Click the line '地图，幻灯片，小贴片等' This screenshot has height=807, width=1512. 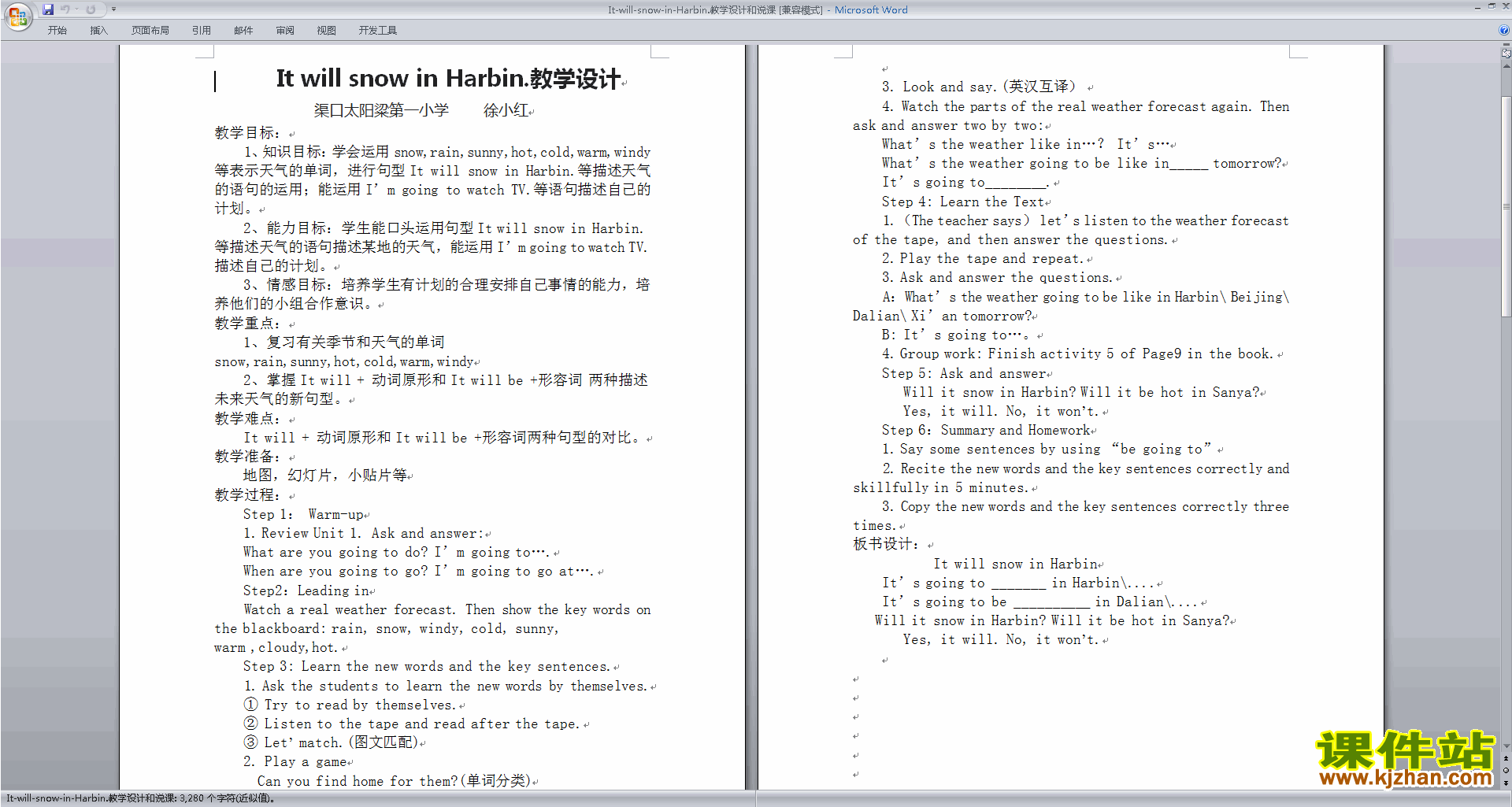[325, 476]
